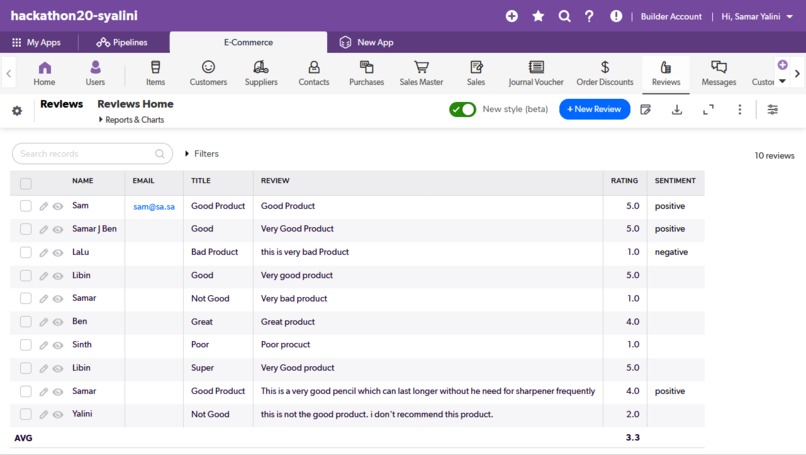Open the Sales Master table
The image size is (806, 455).
click(422, 73)
